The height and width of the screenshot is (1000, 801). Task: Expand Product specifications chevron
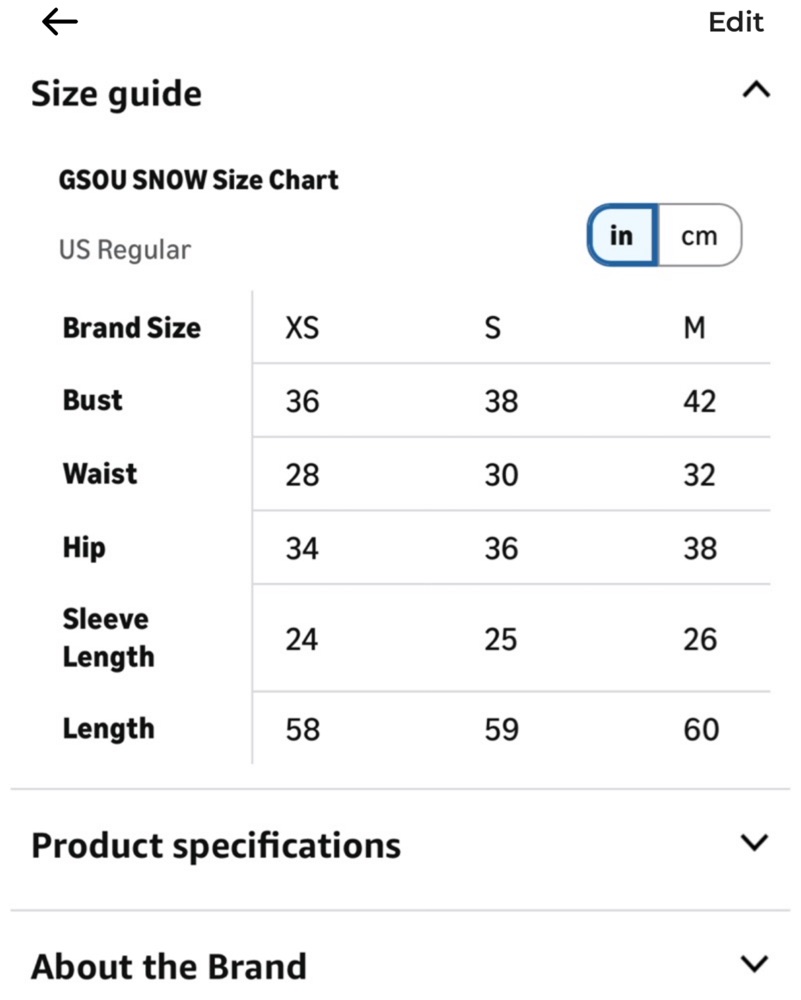tap(754, 842)
